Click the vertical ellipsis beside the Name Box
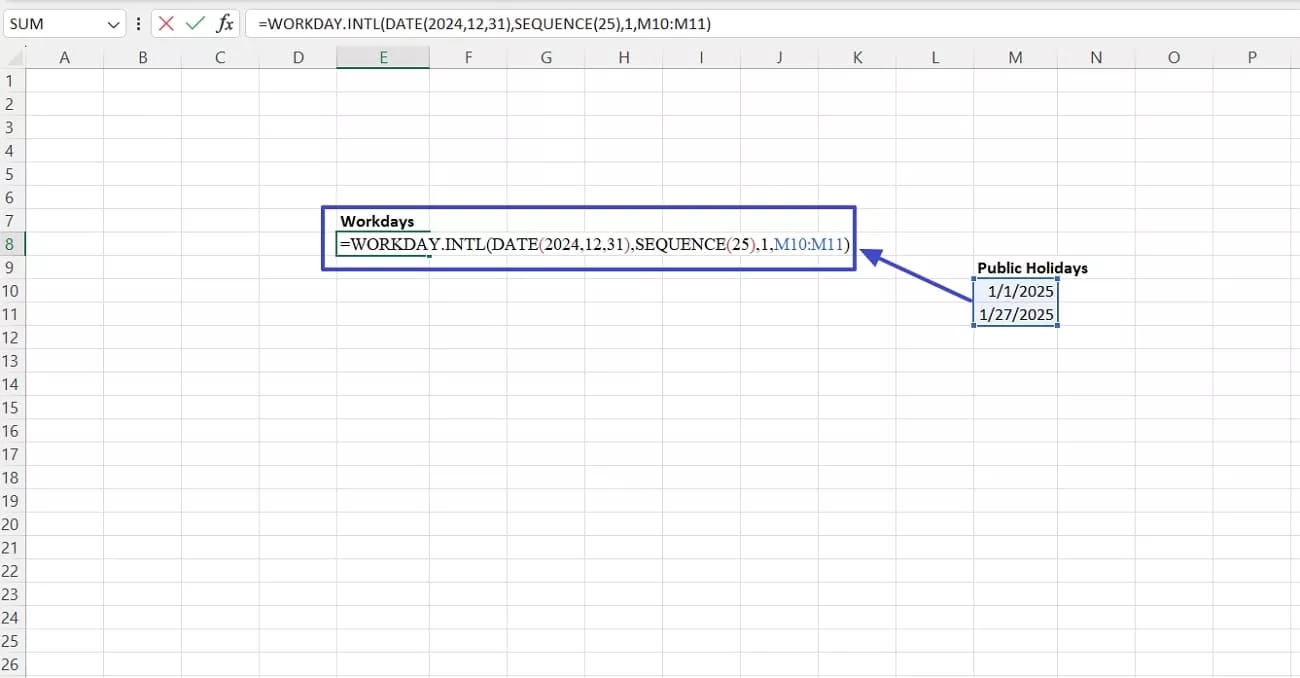The height and width of the screenshot is (678, 1300). point(138,22)
